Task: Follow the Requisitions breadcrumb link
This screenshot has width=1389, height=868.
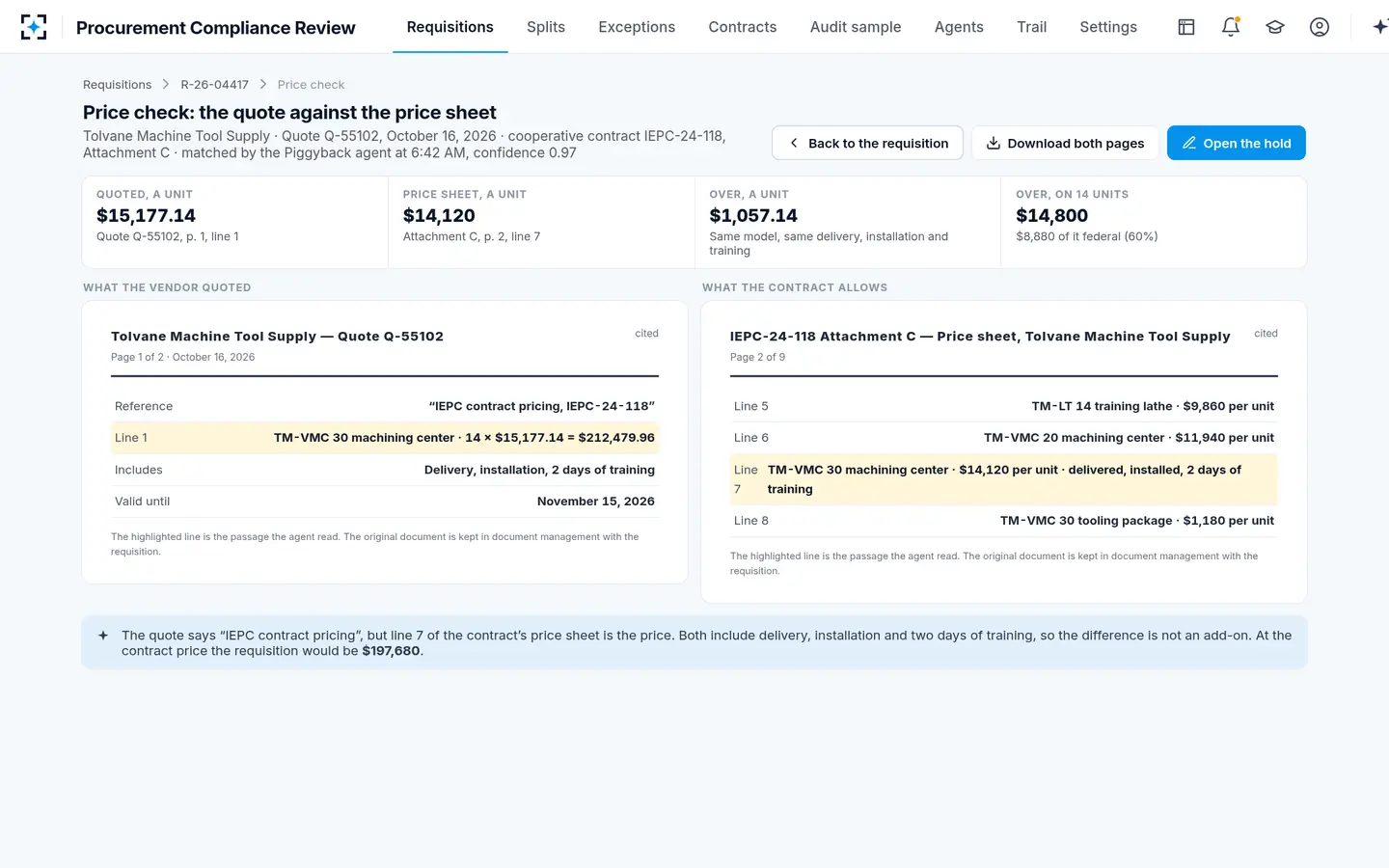Action: (118, 85)
